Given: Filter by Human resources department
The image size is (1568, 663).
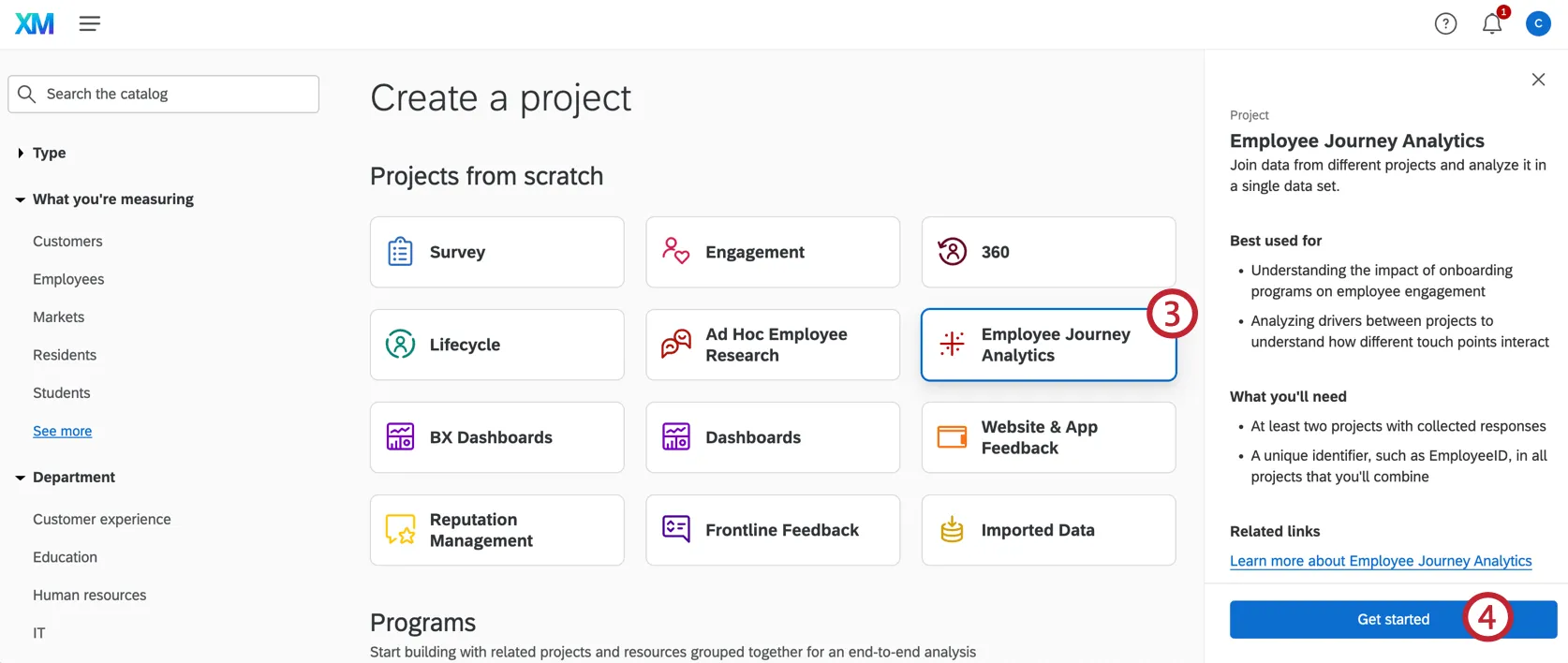Looking at the screenshot, I should 89,595.
